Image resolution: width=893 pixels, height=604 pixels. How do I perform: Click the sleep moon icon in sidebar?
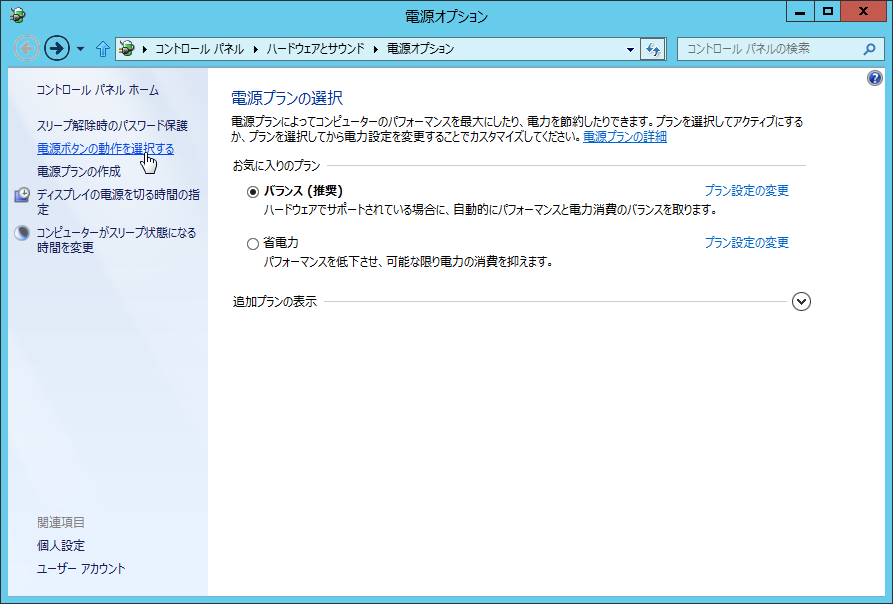(22, 233)
